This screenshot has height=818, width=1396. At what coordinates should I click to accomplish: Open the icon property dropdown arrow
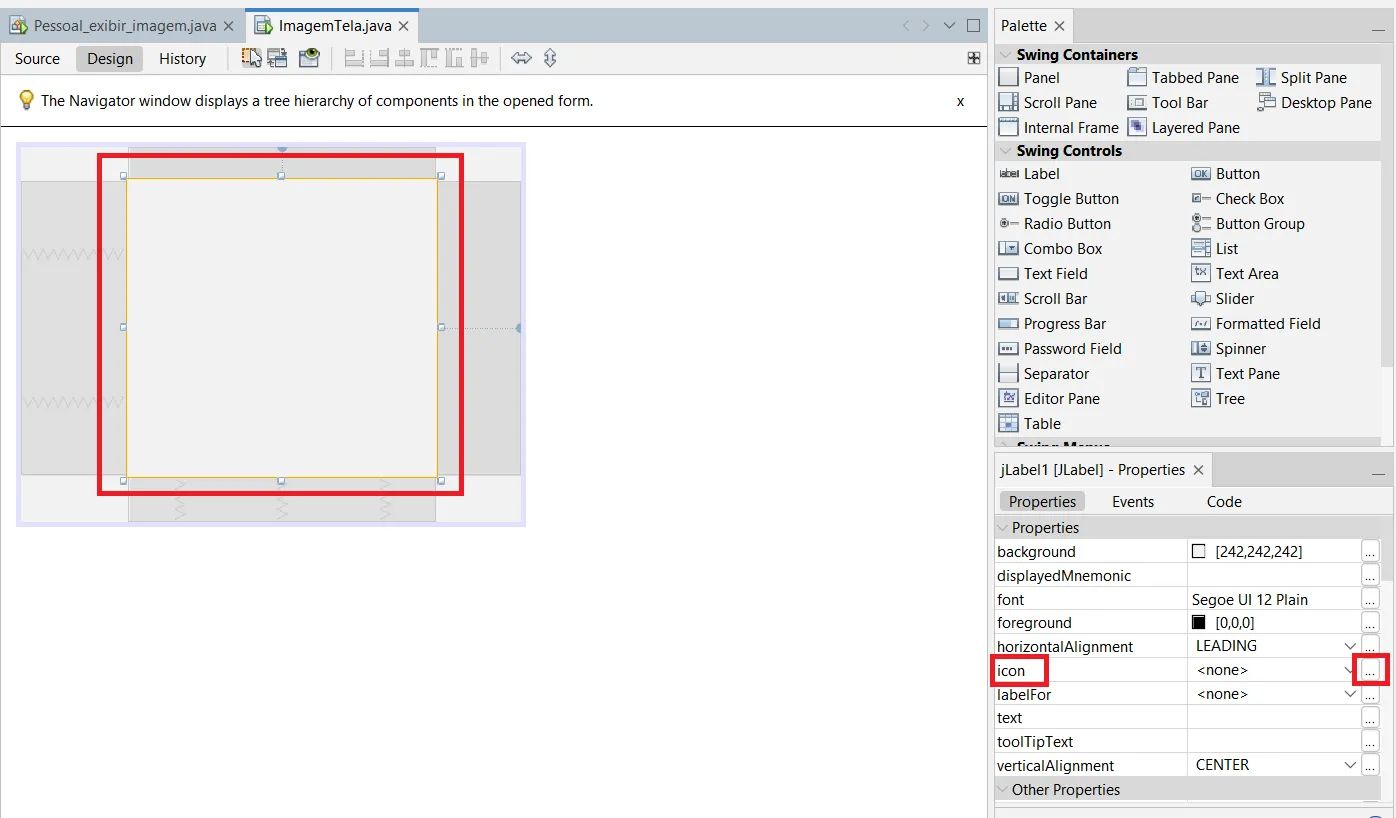pyautogui.click(x=1349, y=670)
